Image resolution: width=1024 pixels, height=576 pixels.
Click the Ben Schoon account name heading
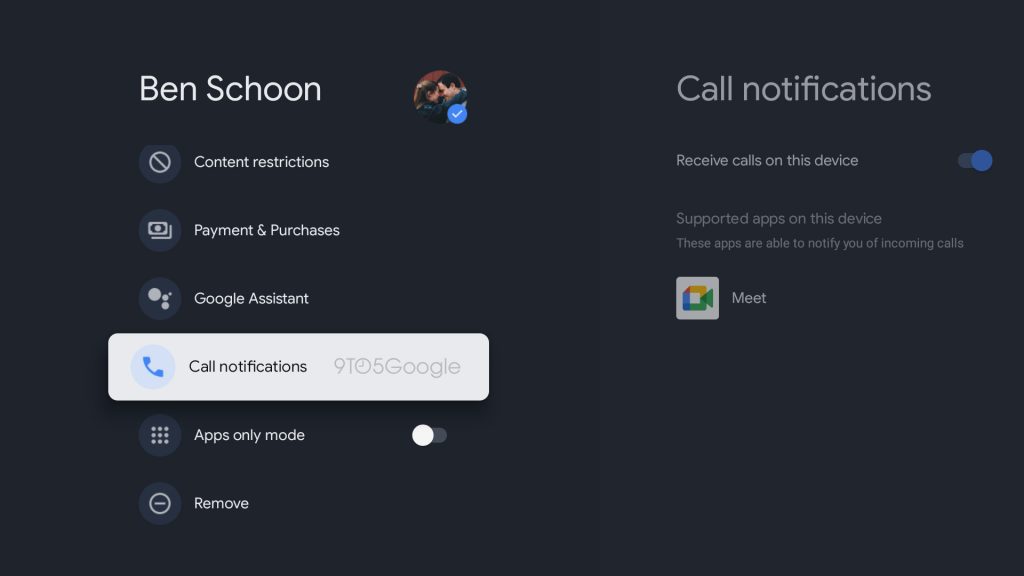click(x=230, y=89)
